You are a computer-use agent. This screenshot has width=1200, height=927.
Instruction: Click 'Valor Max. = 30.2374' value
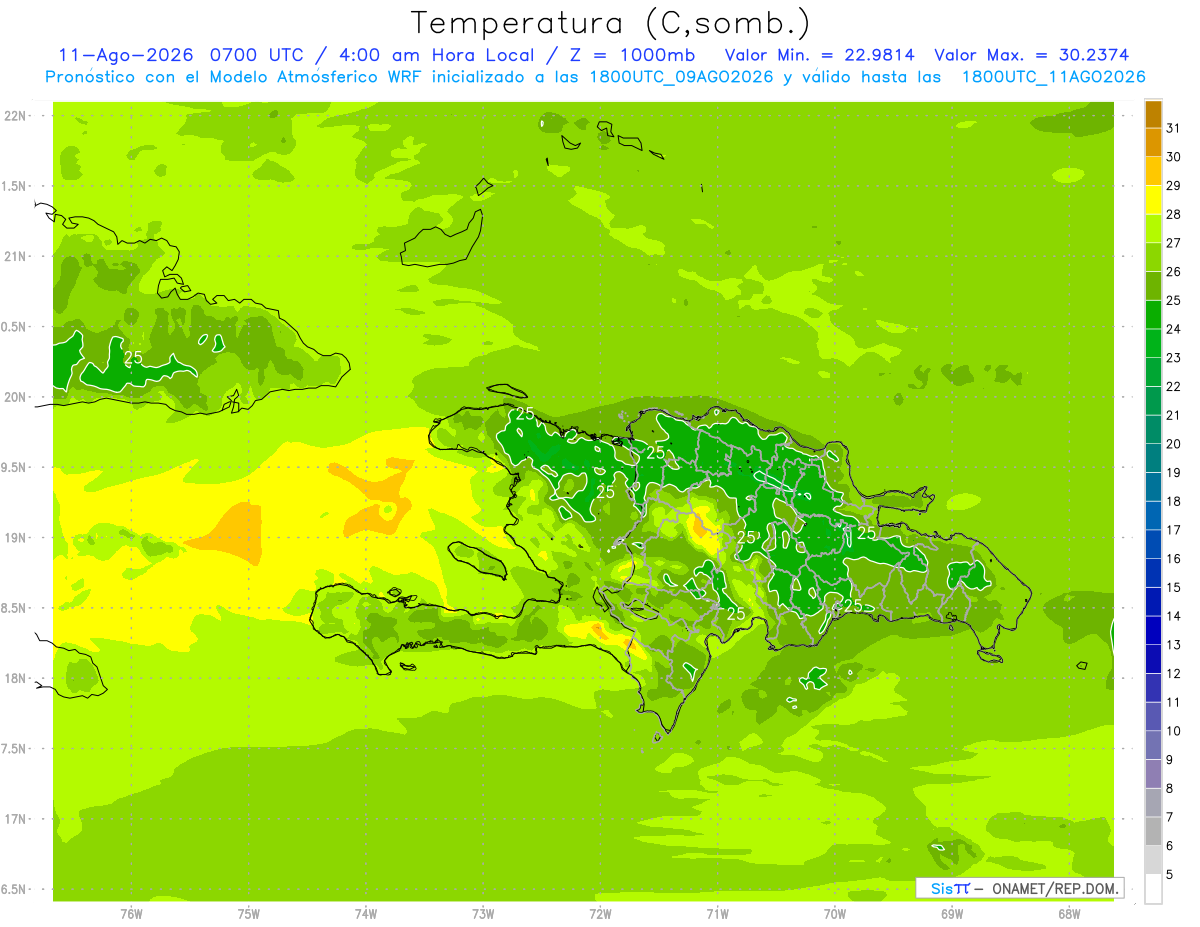click(x=1032, y=55)
